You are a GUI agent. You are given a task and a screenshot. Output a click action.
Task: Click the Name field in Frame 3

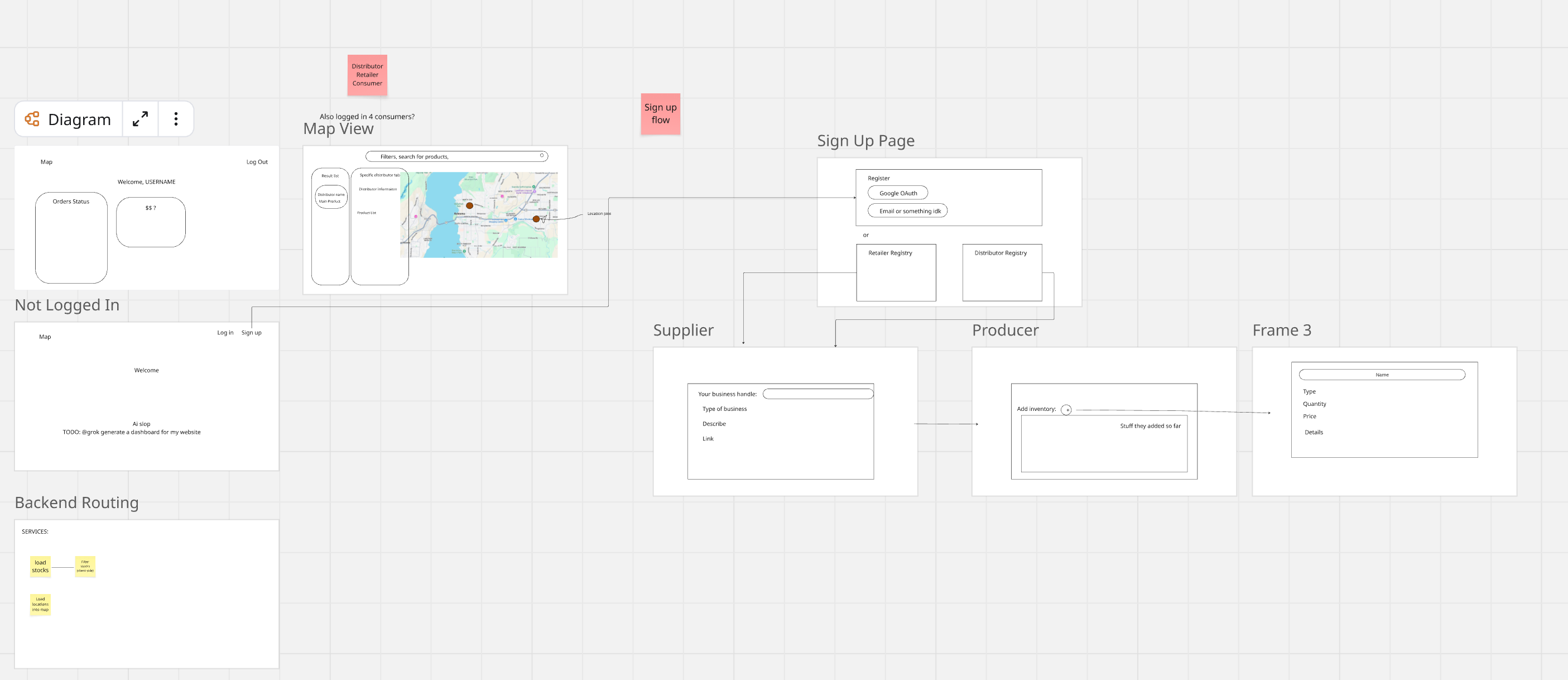pyautogui.click(x=1381, y=375)
